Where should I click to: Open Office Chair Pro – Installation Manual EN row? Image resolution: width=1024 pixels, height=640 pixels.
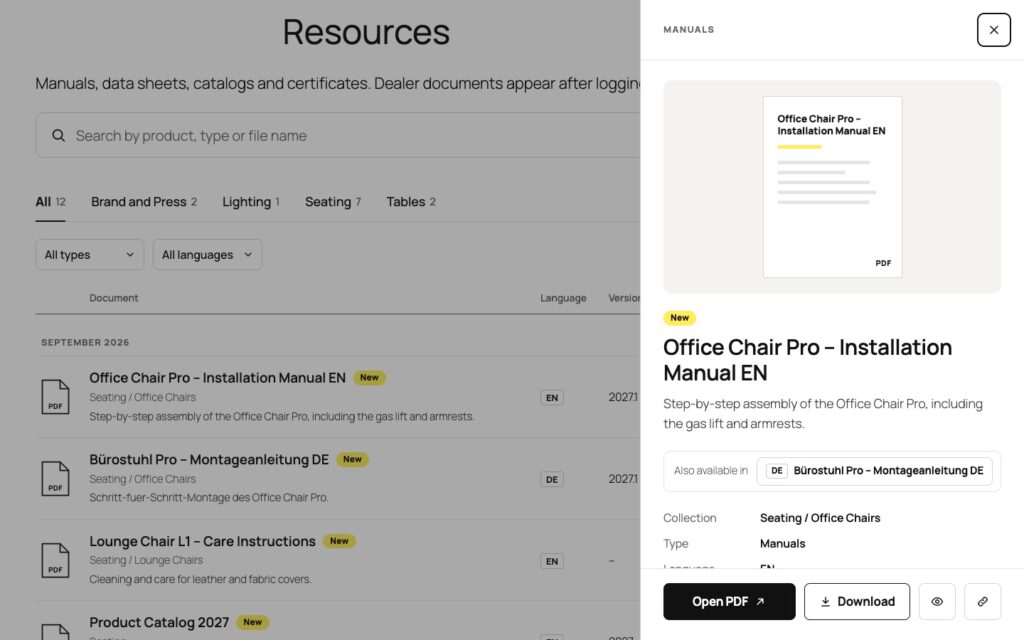point(338,396)
